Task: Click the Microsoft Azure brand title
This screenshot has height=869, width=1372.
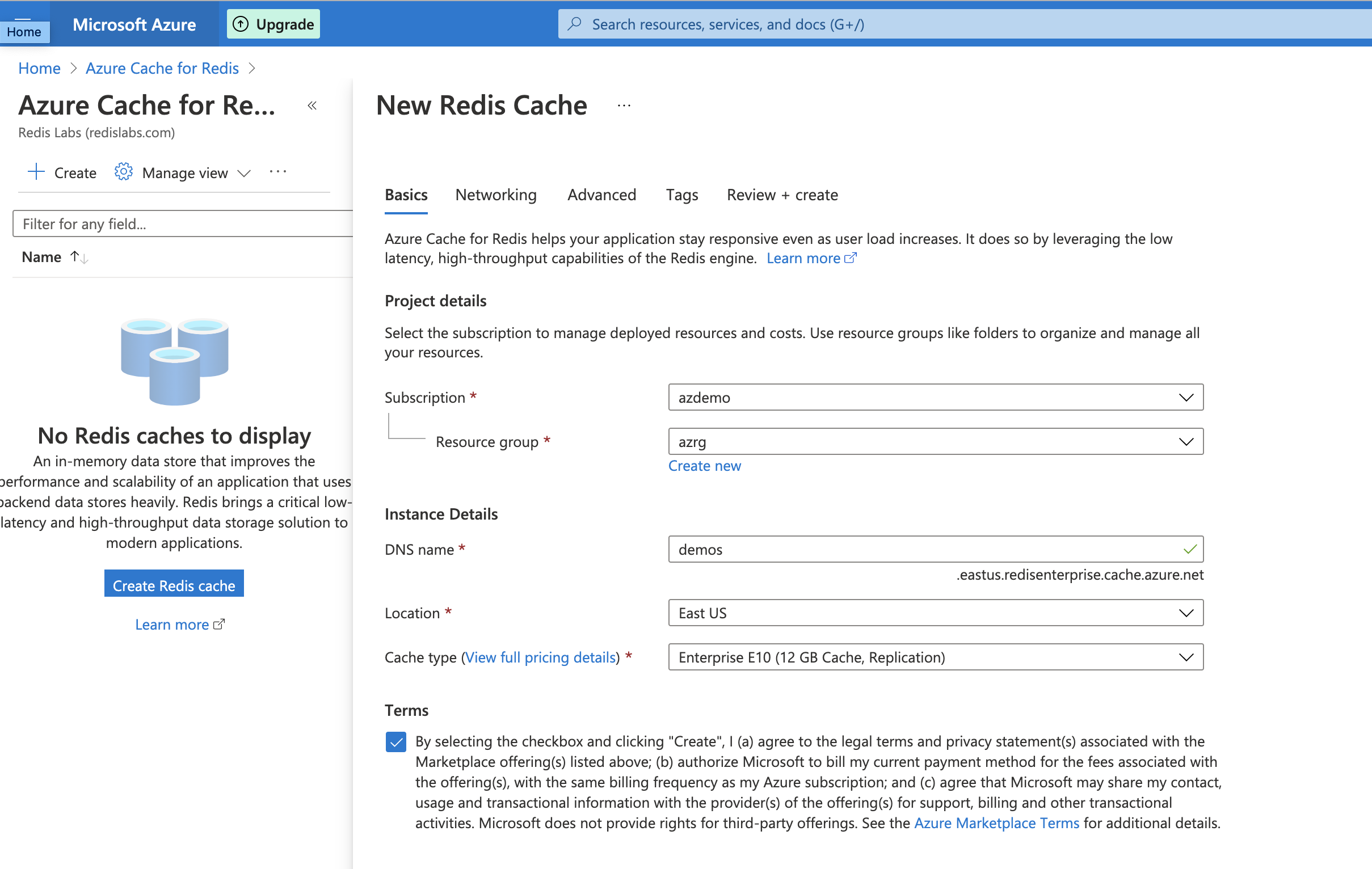Action: pos(134,24)
